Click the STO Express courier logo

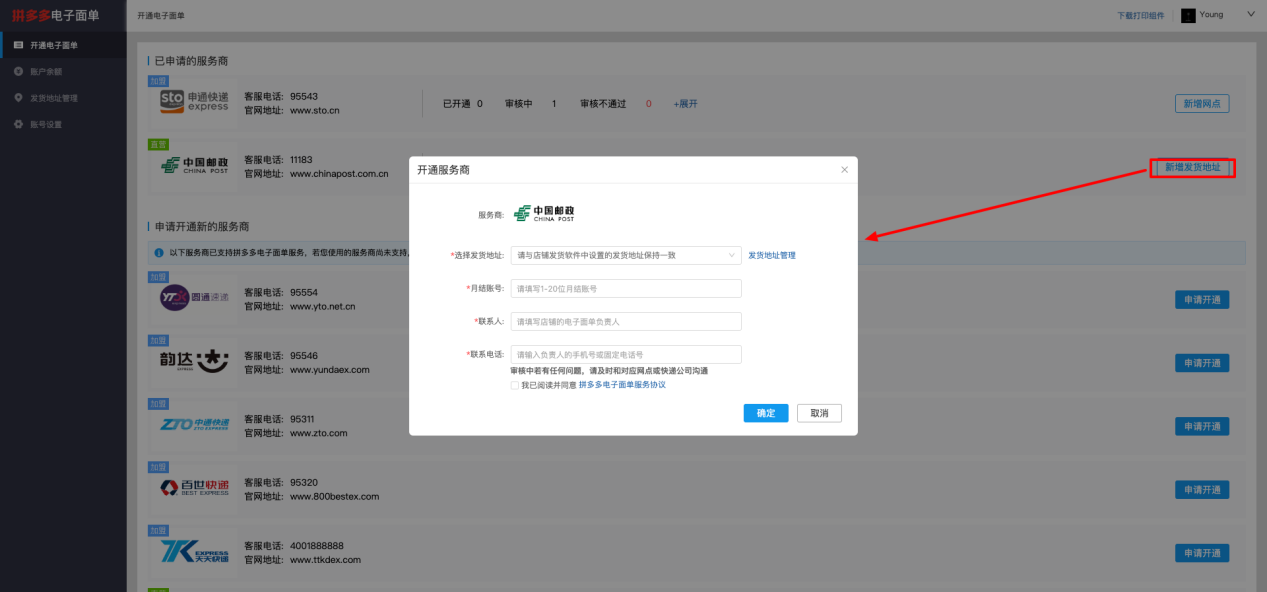pyautogui.click(x=194, y=102)
